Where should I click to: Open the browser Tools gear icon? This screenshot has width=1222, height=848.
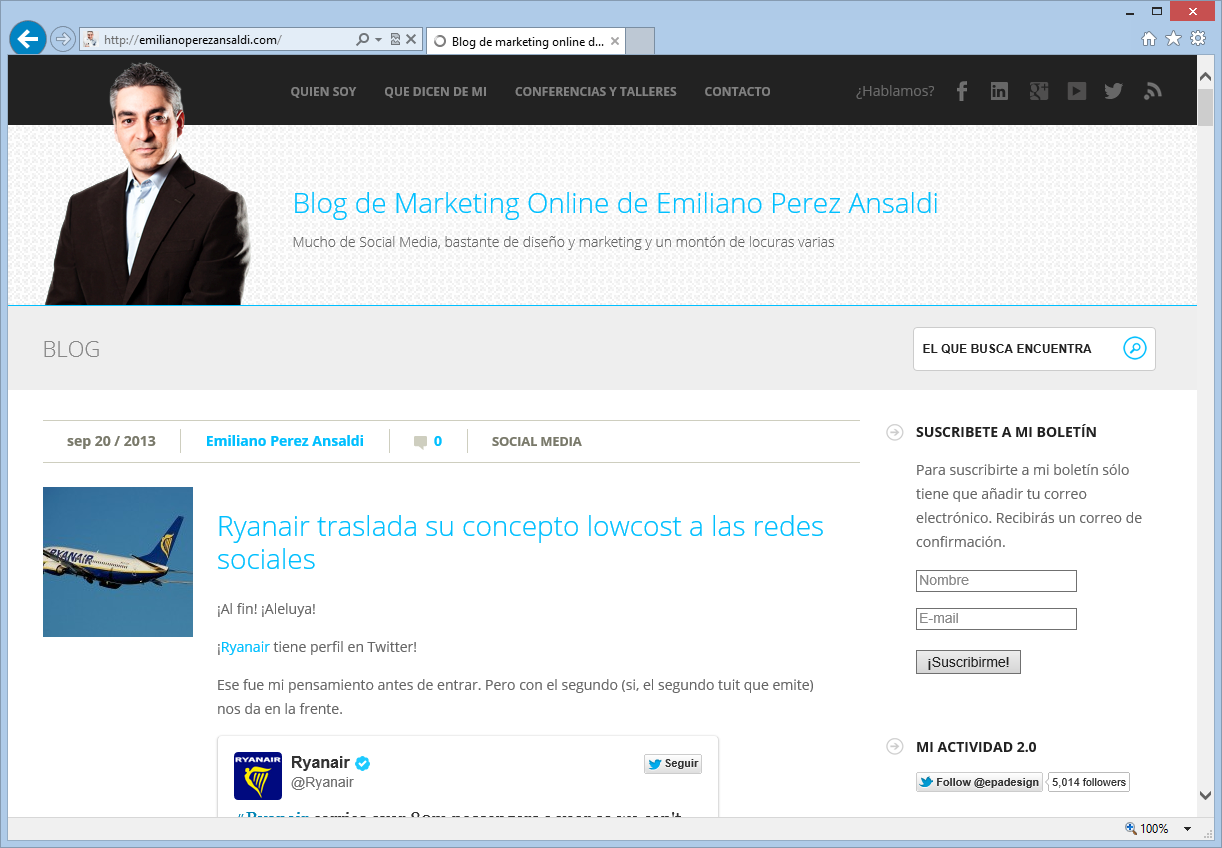(x=1198, y=39)
